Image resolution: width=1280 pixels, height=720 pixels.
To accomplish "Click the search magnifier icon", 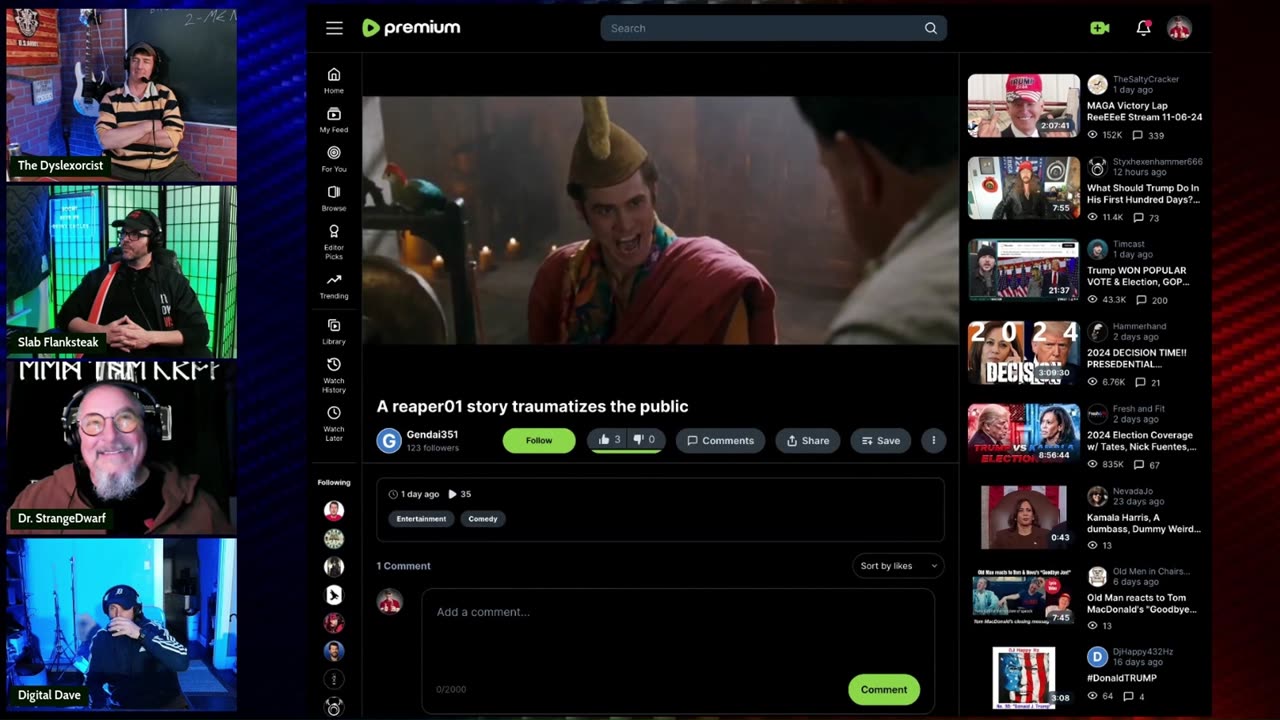I will pos(931,28).
